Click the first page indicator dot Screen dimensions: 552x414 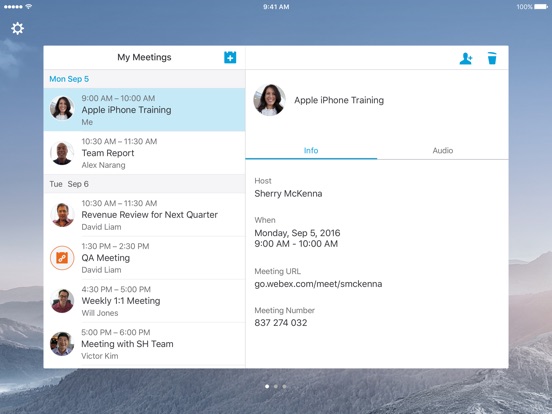coord(267,387)
